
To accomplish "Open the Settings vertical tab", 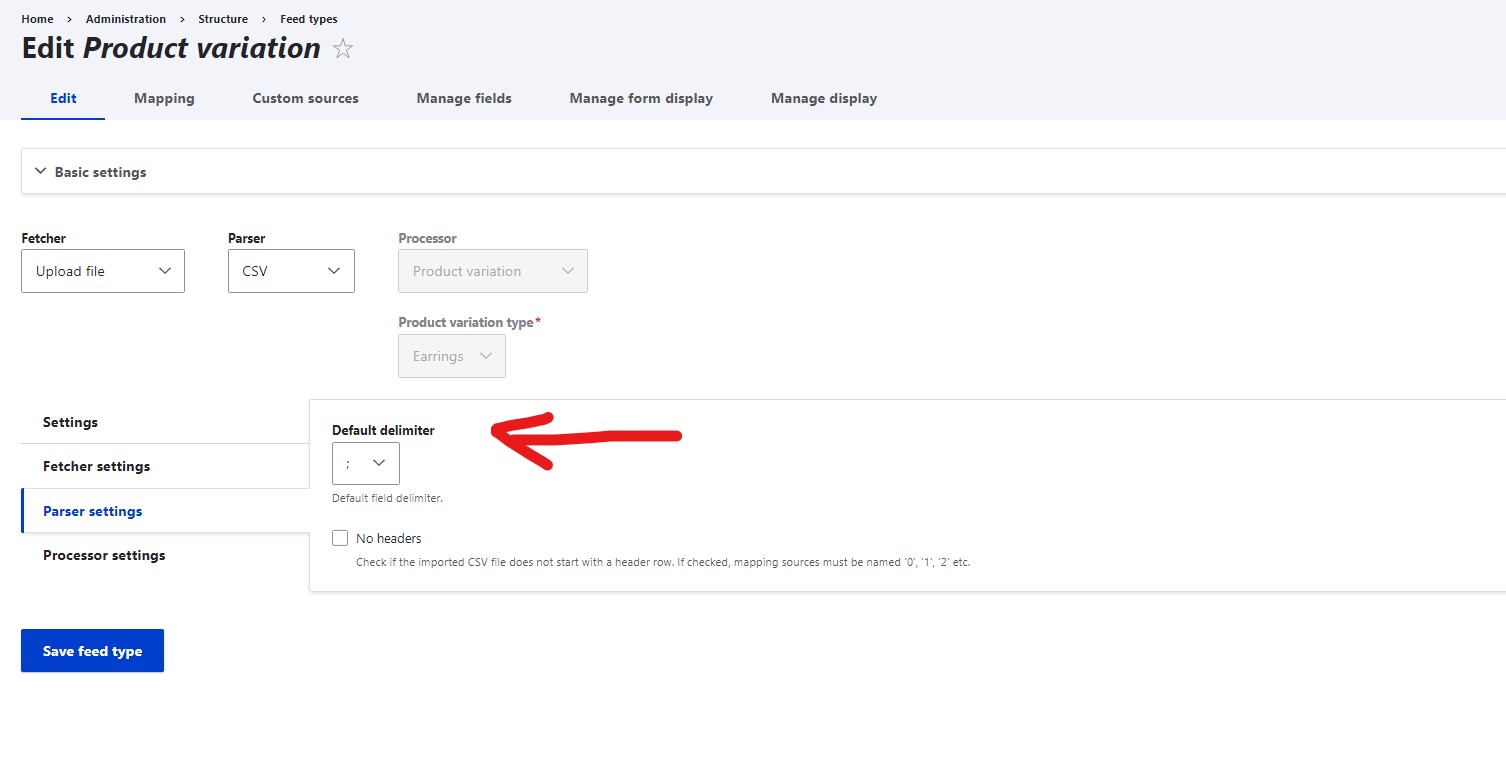I will 70,422.
